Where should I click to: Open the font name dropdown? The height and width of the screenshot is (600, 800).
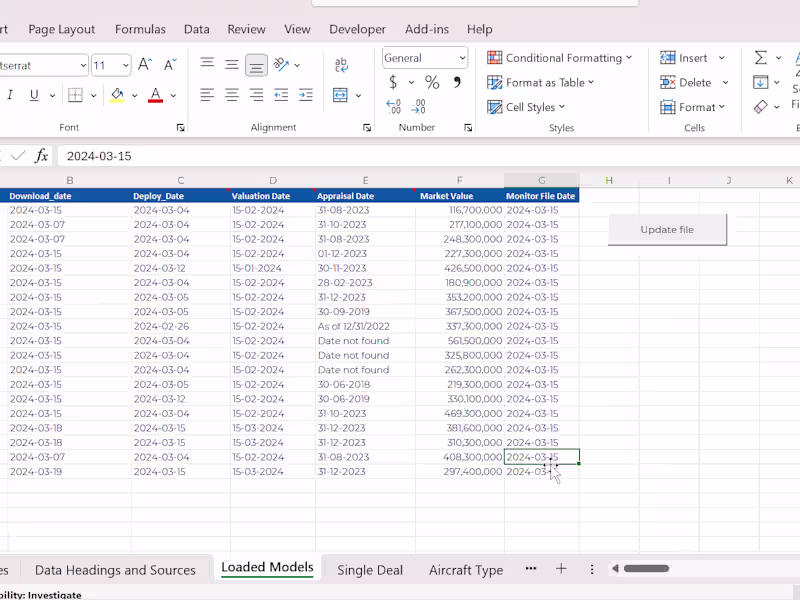coord(83,65)
